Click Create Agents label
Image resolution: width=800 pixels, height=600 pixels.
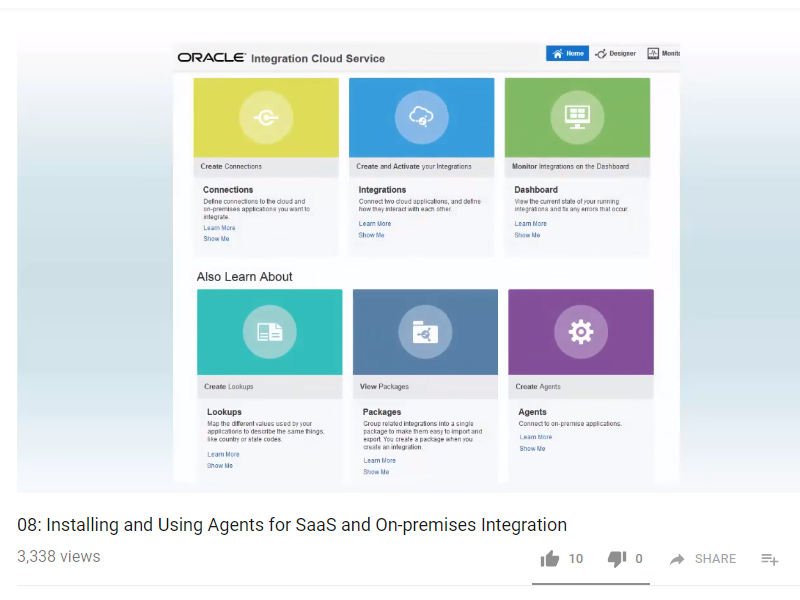[538, 386]
